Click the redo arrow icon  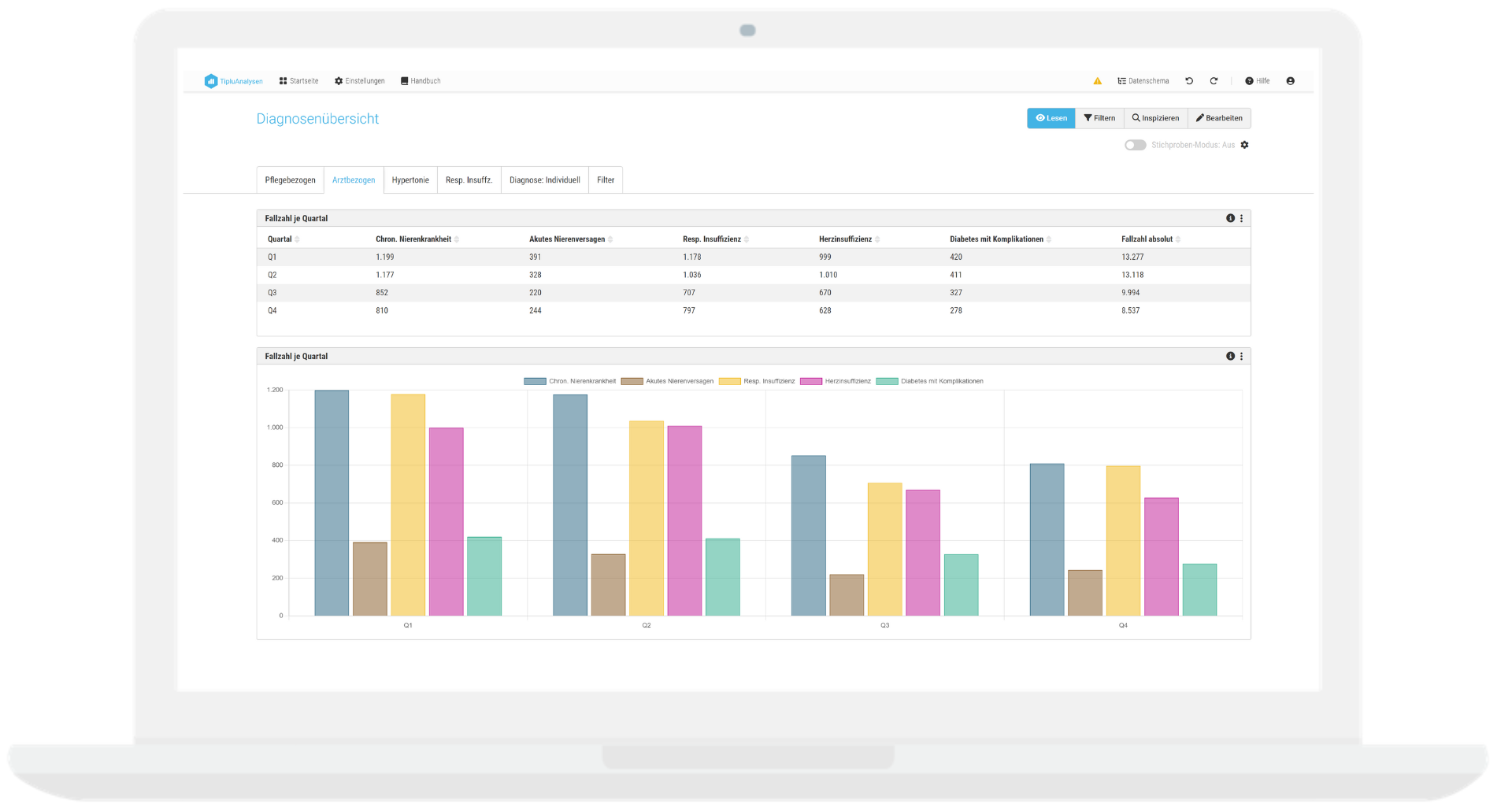click(1214, 81)
